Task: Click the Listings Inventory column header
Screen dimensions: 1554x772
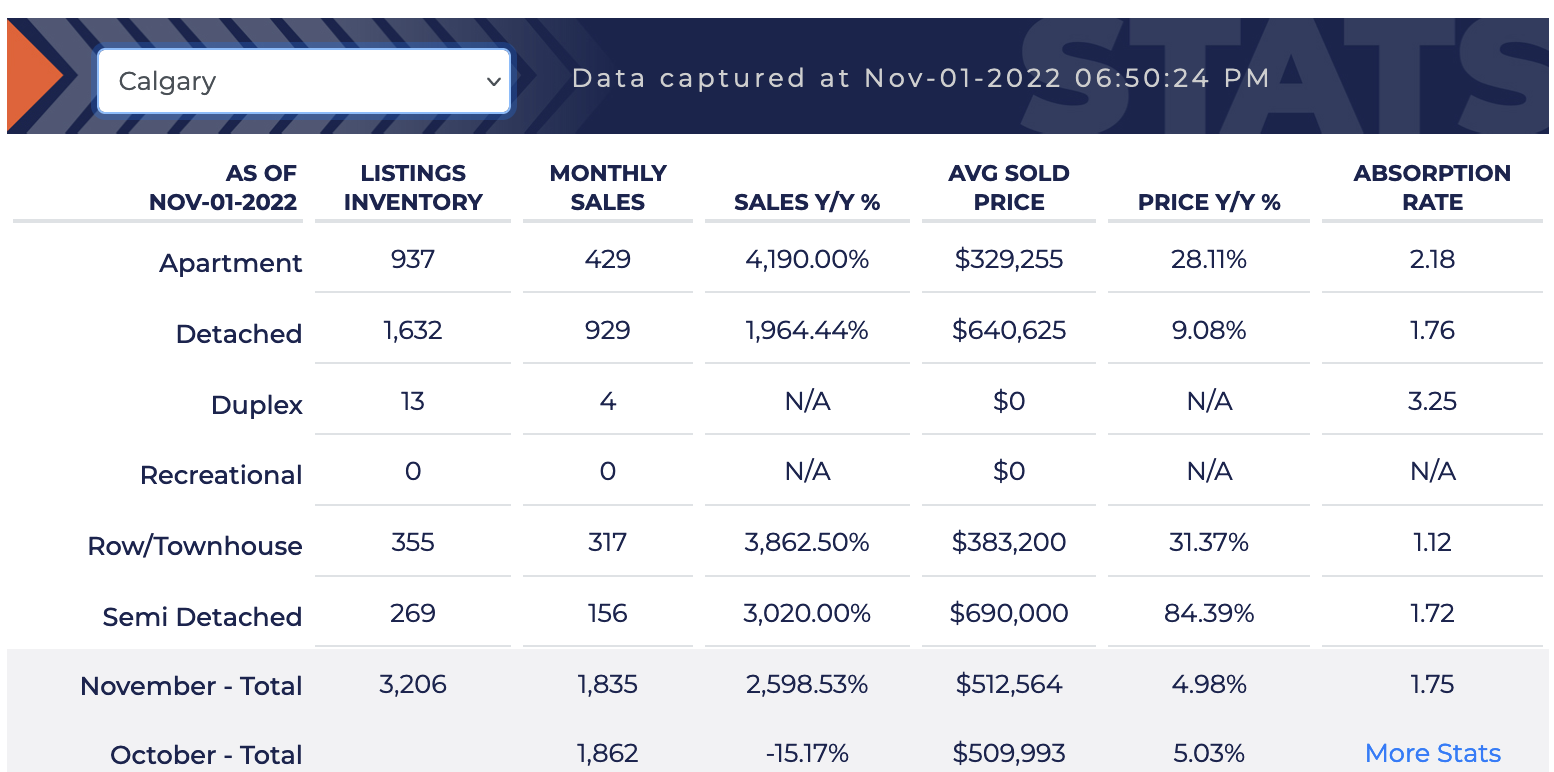Action: tap(413, 188)
